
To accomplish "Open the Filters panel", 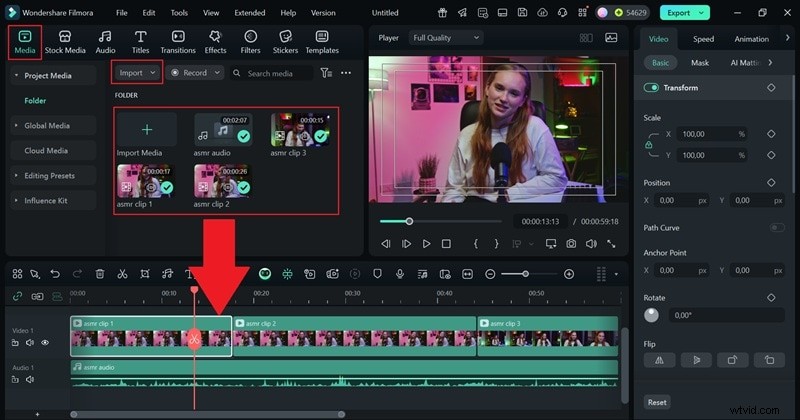I will [x=250, y=42].
